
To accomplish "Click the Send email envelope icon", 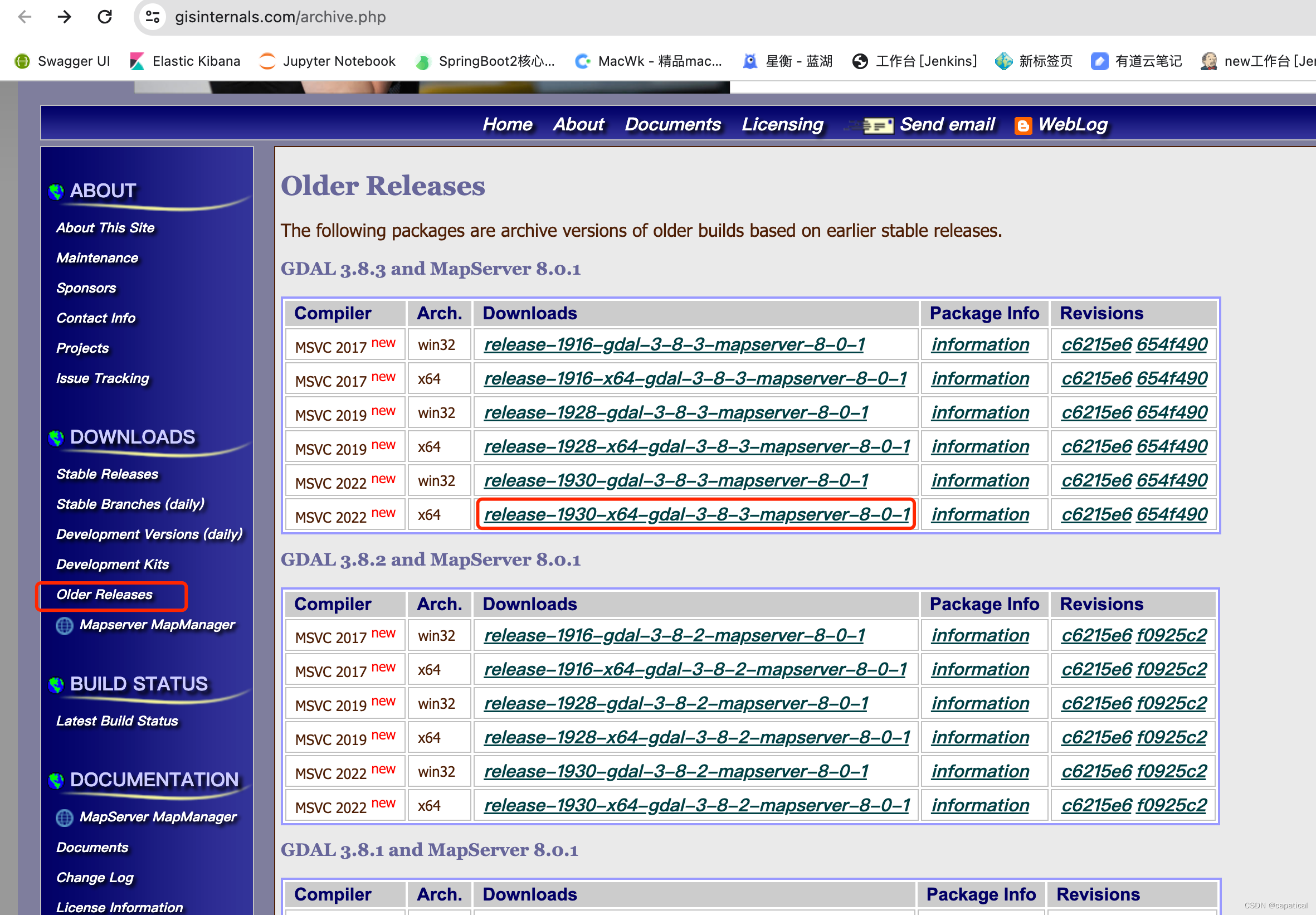I will [x=877, y=125].
